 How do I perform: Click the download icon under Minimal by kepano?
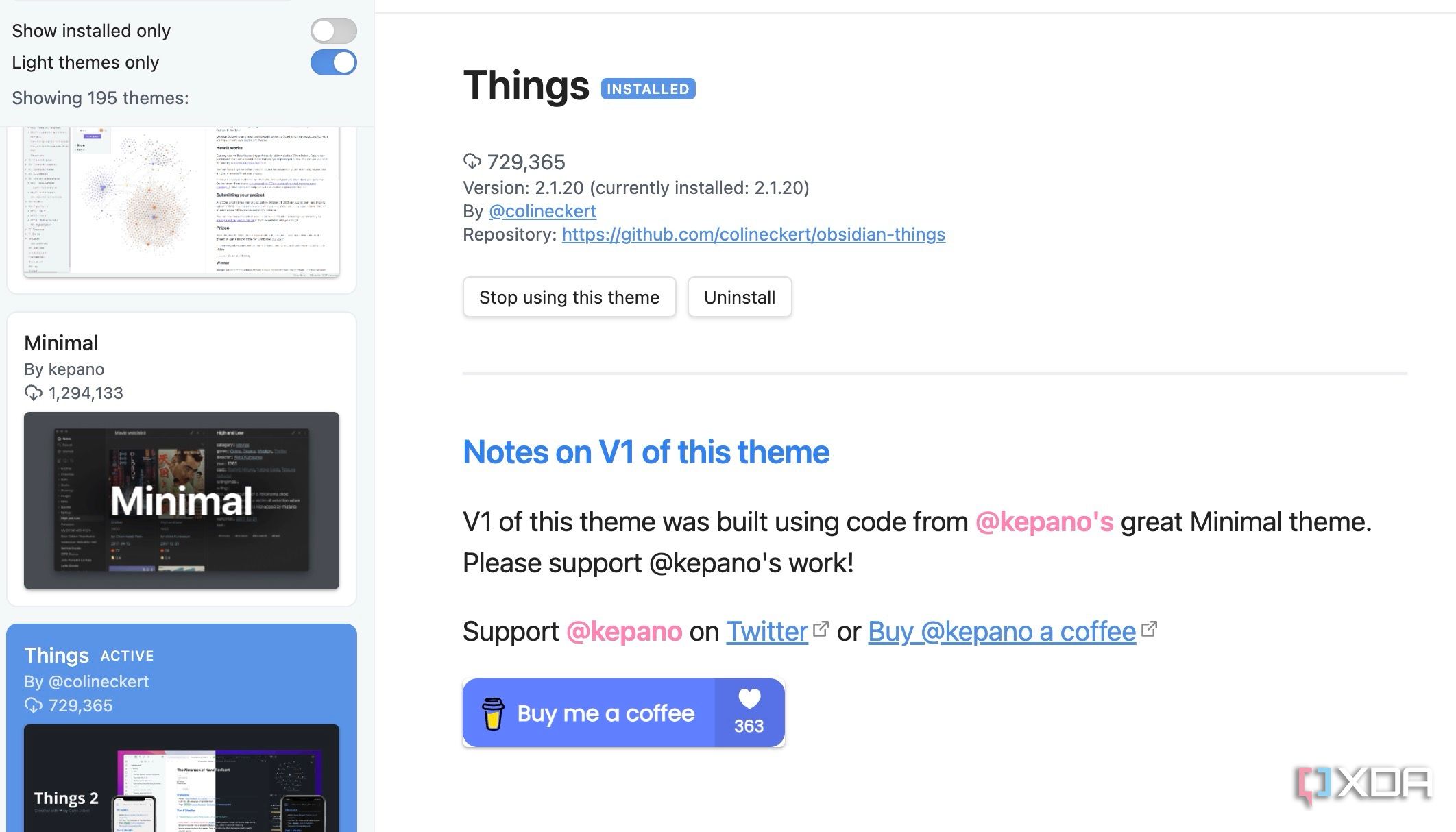34,393
